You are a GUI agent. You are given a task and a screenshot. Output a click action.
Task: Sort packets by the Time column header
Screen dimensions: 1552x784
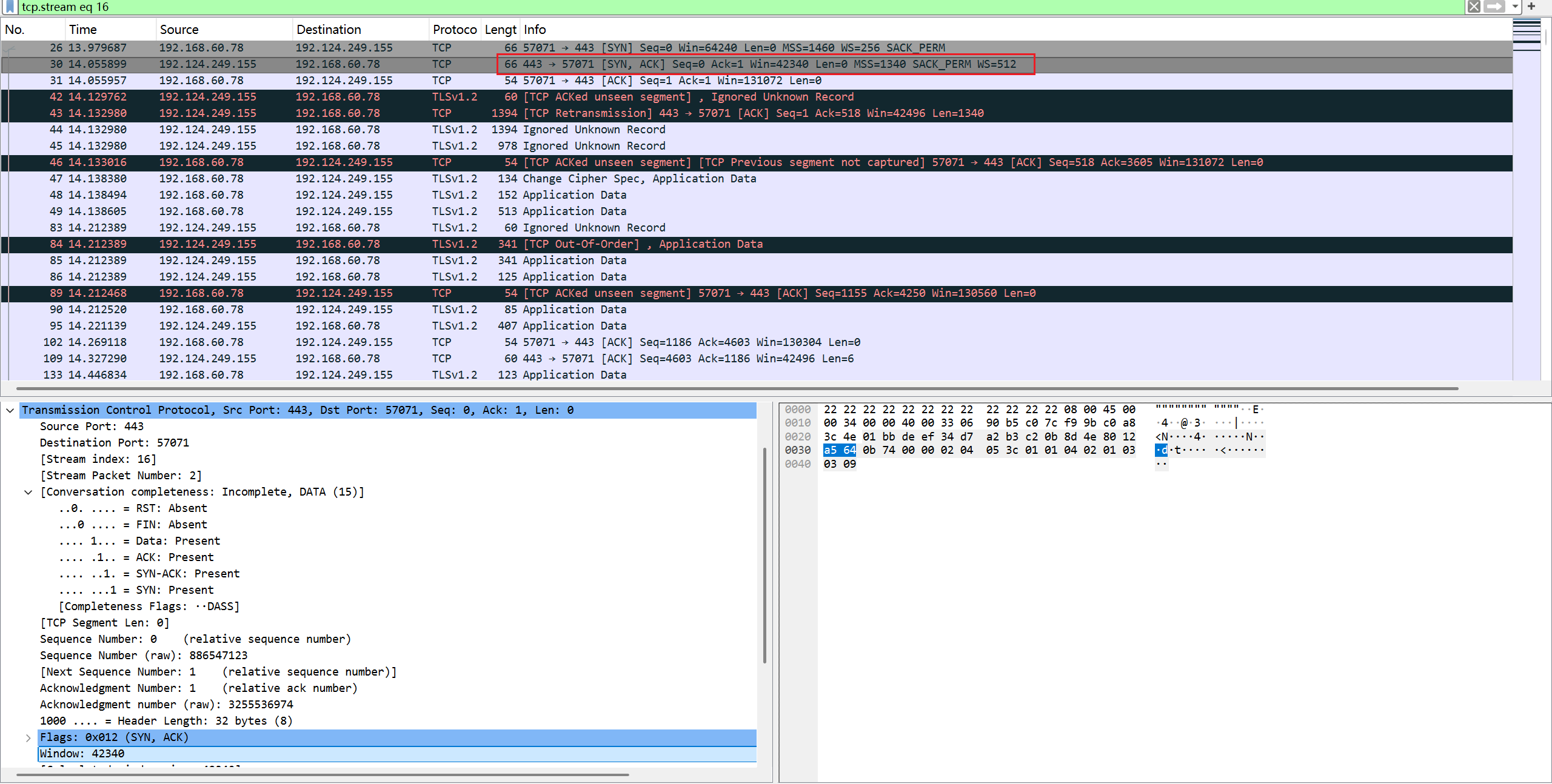[x=110, y=30]
